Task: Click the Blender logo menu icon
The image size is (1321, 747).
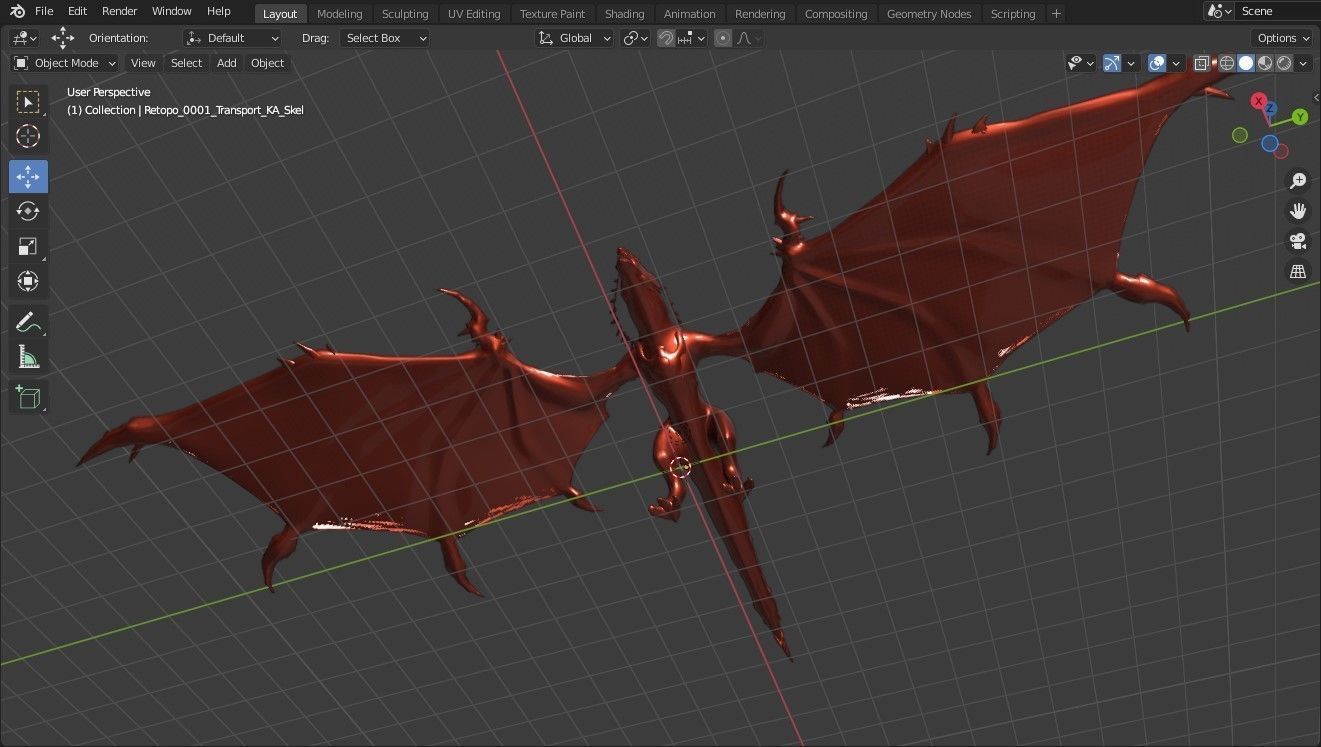Action: point(16,11)
